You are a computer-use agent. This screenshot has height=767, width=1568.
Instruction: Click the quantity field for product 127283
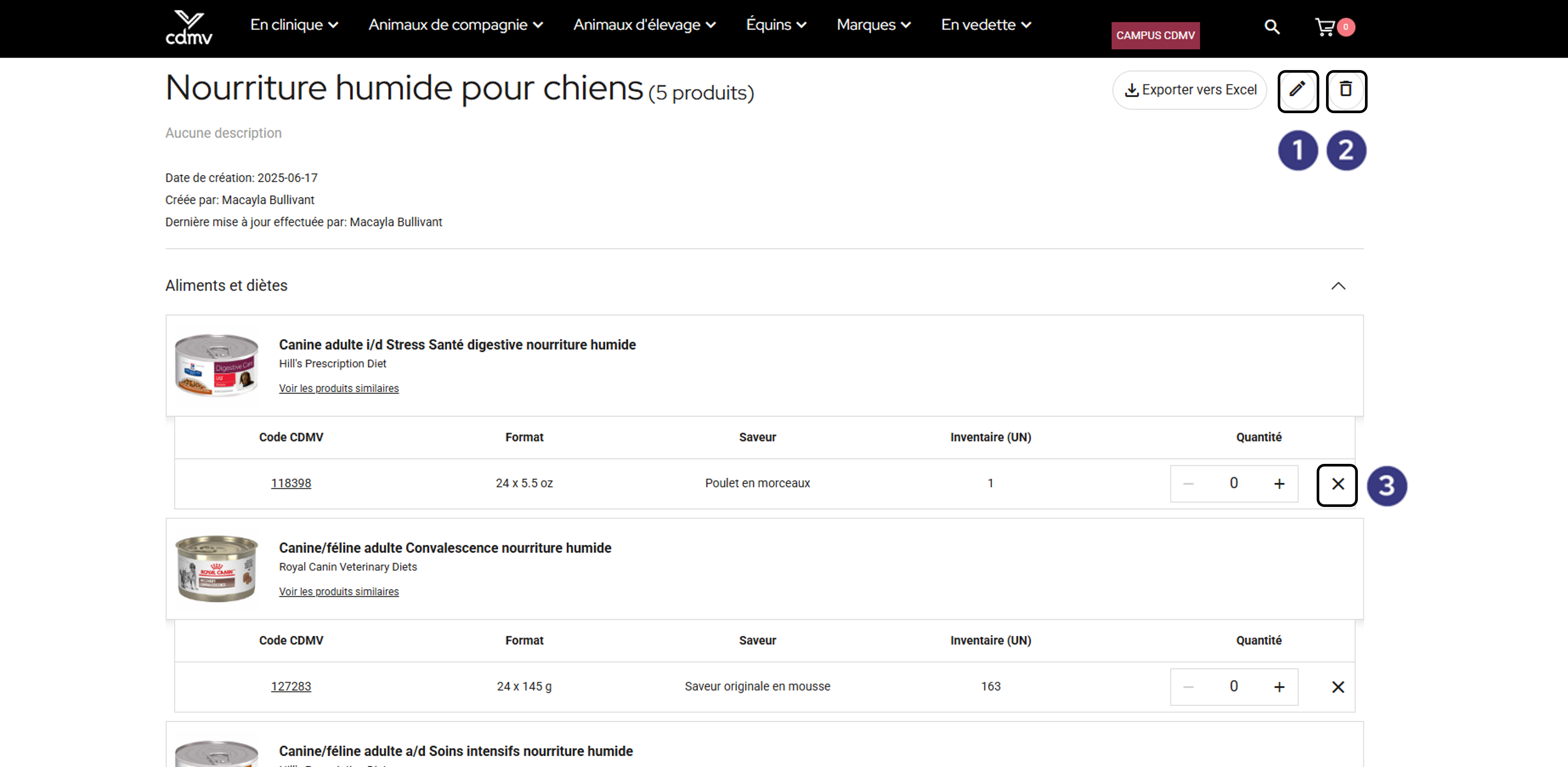pos(1234,687)
